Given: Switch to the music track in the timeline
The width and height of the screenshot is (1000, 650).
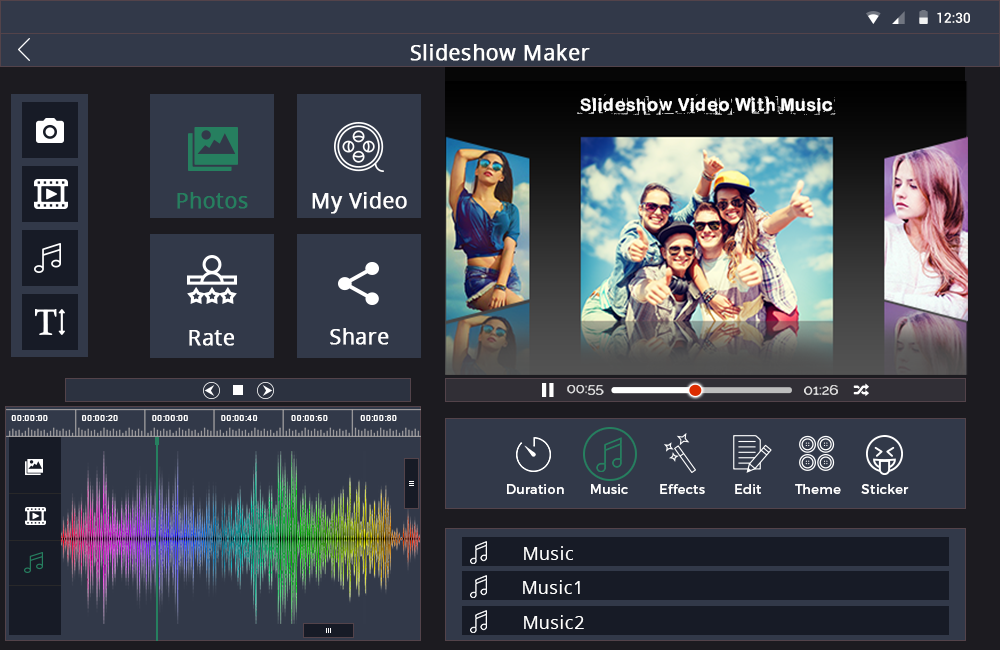Looking at the screenshot, I should coord(35,562).
